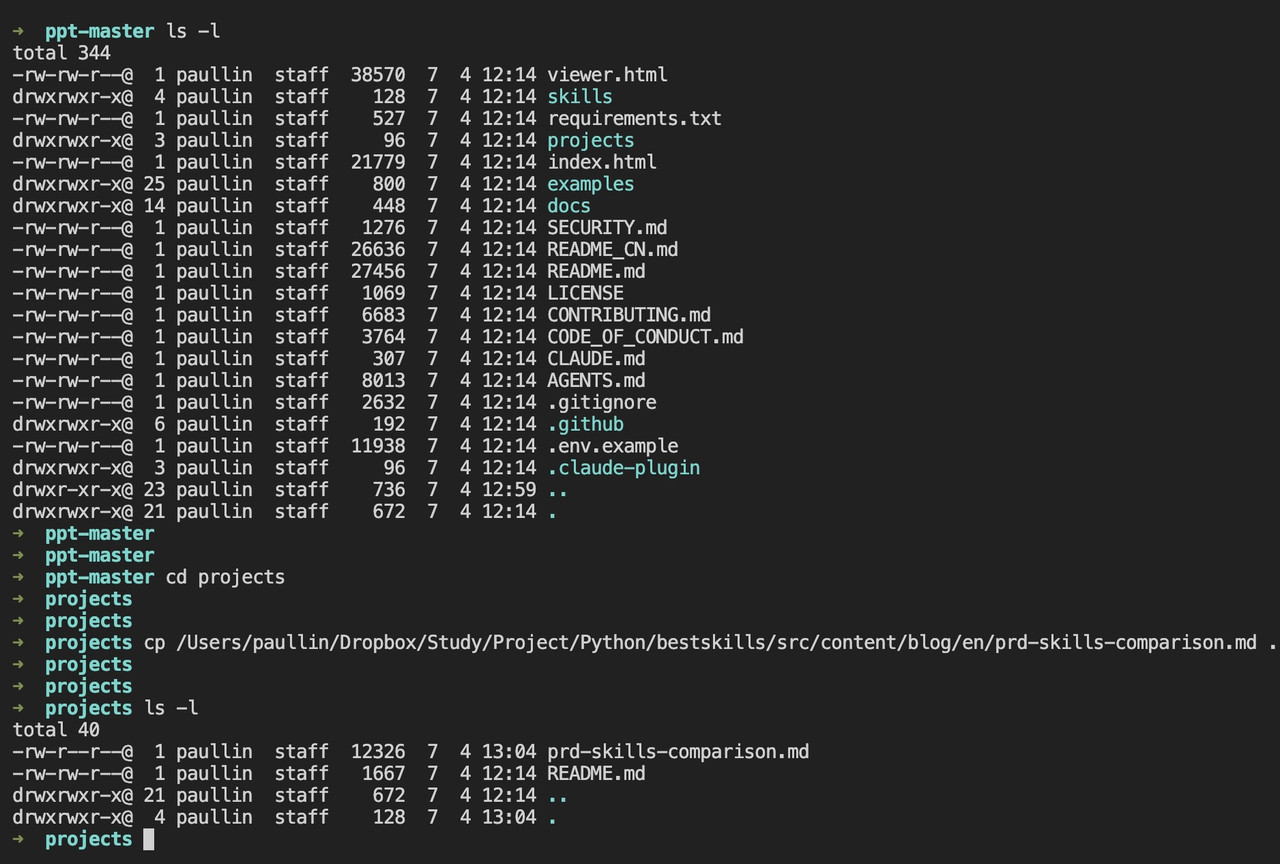The height and width of the screenshot is (864, 1280).
Task: Click the cursor block at final prompt
Action: tap(149, 839)
